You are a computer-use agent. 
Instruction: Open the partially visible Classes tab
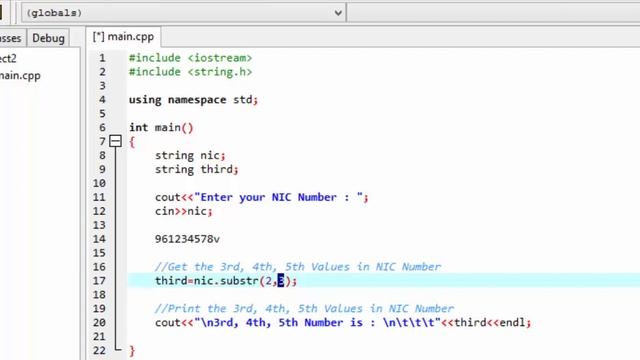point(11,38)
